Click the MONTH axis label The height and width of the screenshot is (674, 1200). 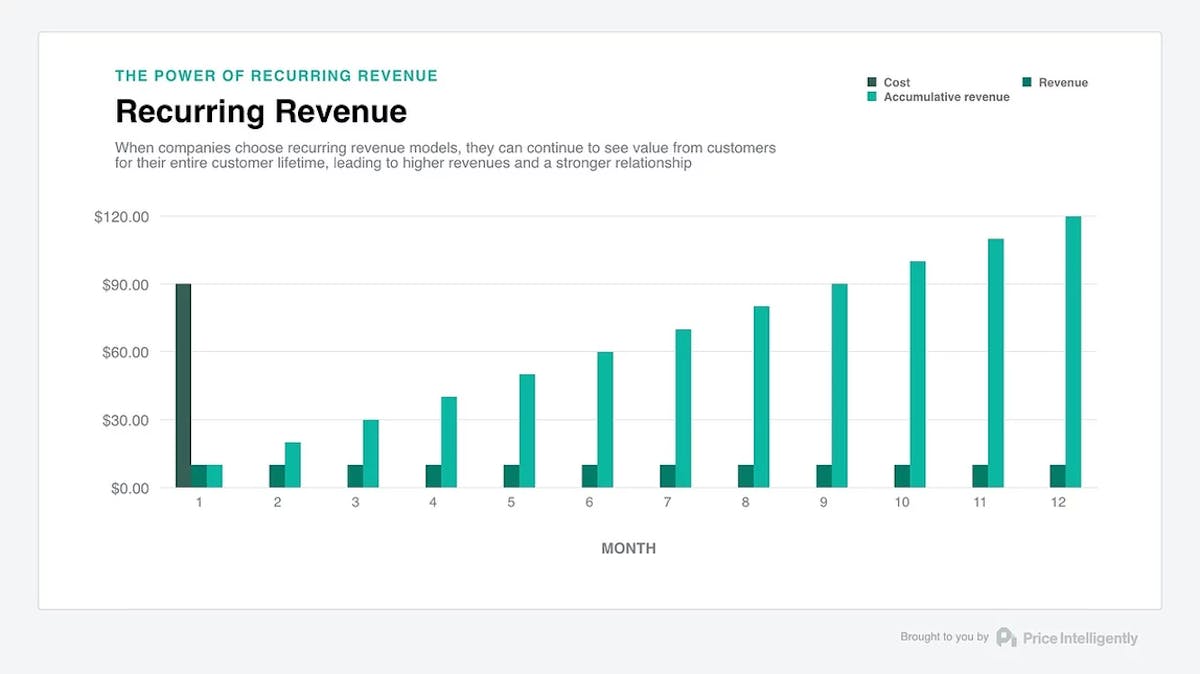pos(628,548)
